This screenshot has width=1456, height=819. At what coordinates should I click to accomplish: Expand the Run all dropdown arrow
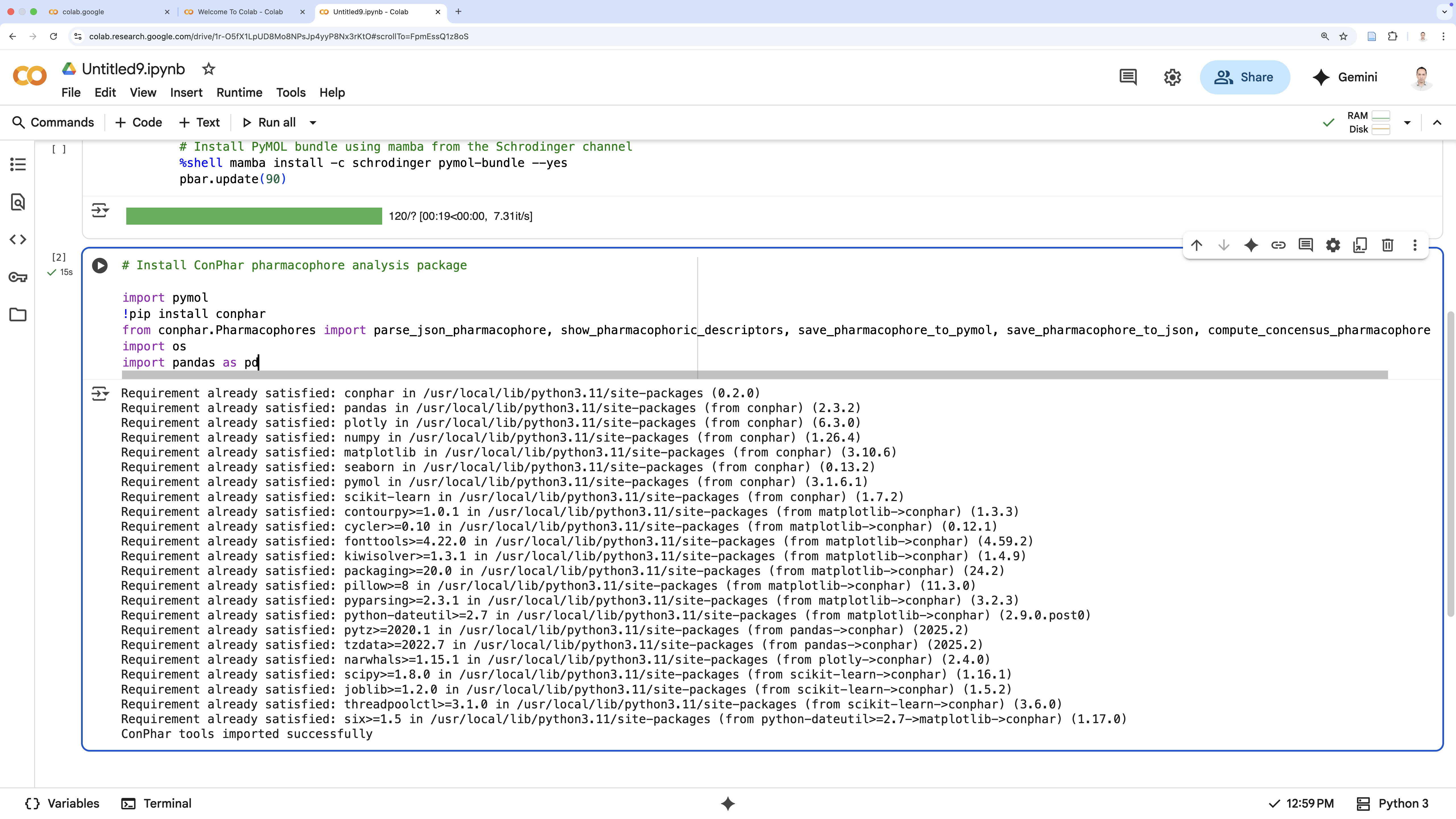(x=313, y=123)
